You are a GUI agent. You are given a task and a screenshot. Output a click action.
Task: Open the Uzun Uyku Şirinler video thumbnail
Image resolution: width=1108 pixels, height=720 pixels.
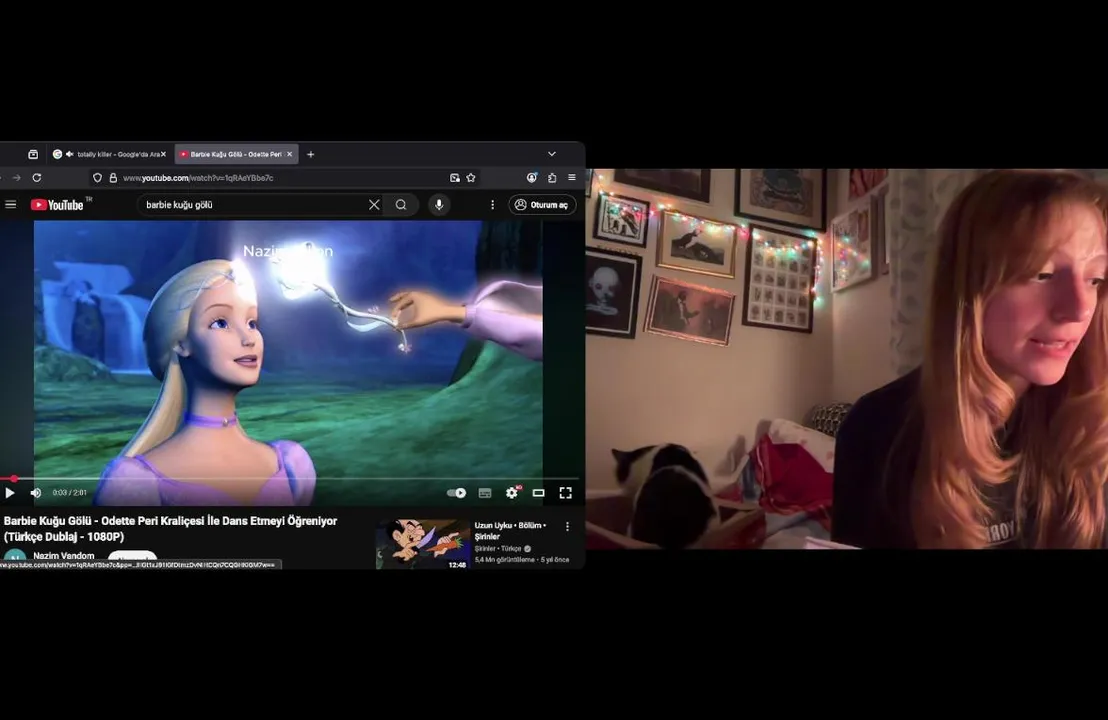pos(423,544)
